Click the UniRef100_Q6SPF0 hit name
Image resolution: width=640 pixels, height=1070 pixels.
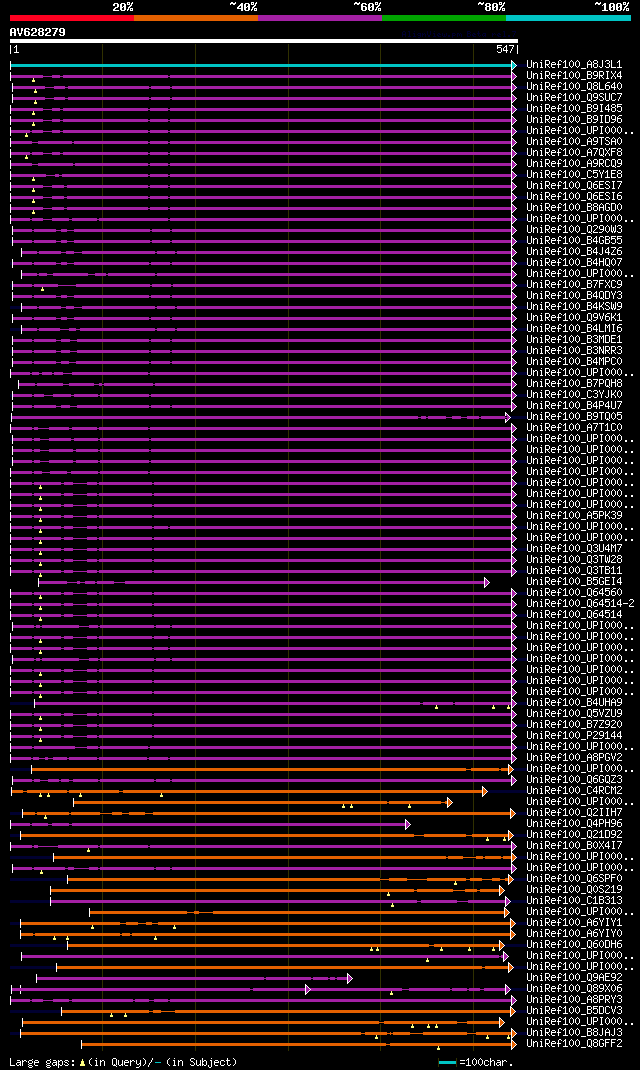574,879
